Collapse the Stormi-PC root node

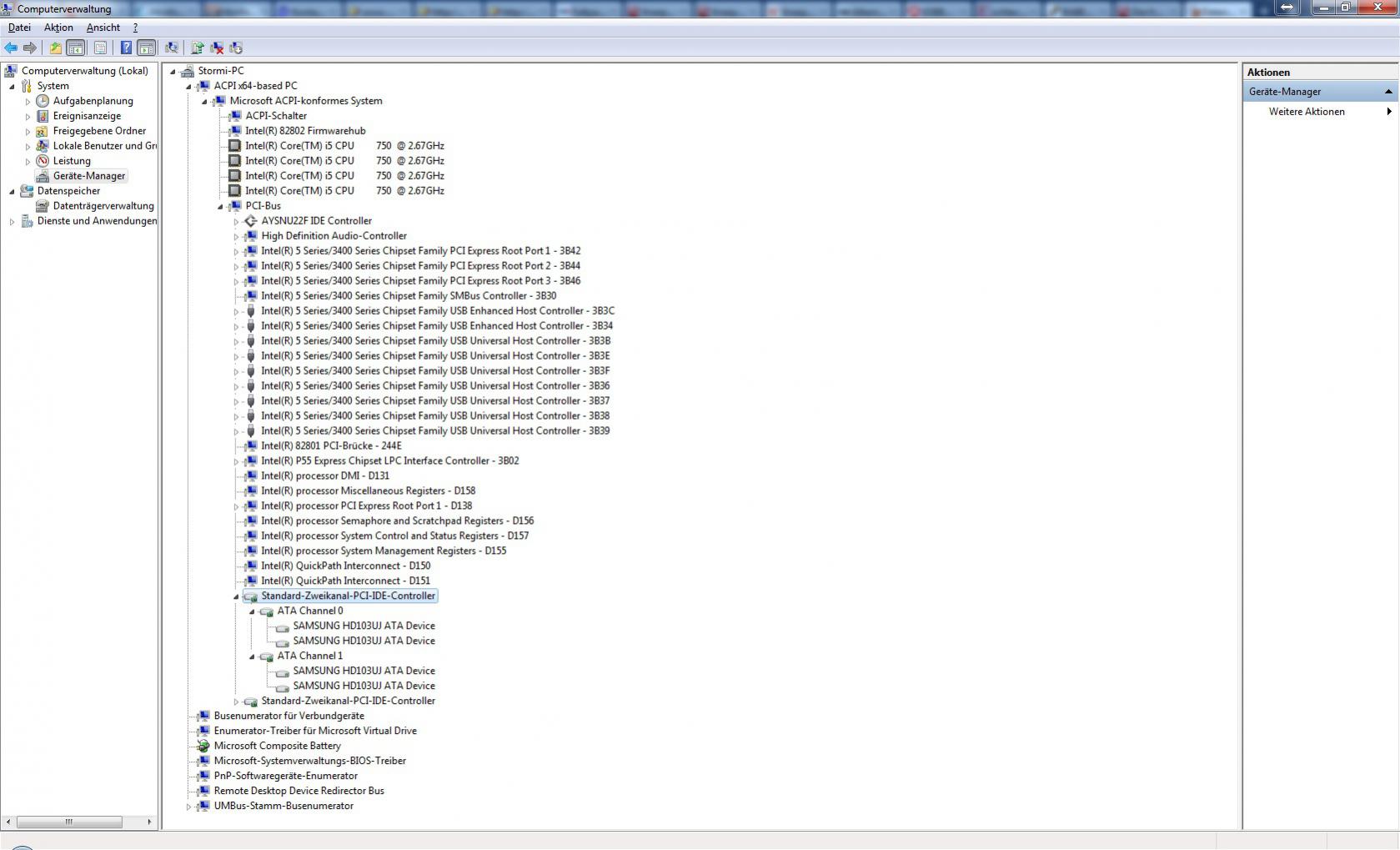coord(173,71)
